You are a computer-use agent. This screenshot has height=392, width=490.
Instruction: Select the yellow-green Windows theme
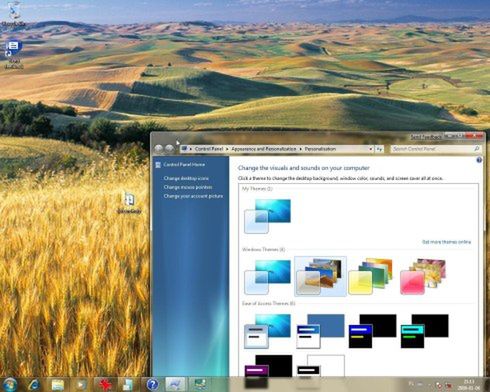(371, 276)
